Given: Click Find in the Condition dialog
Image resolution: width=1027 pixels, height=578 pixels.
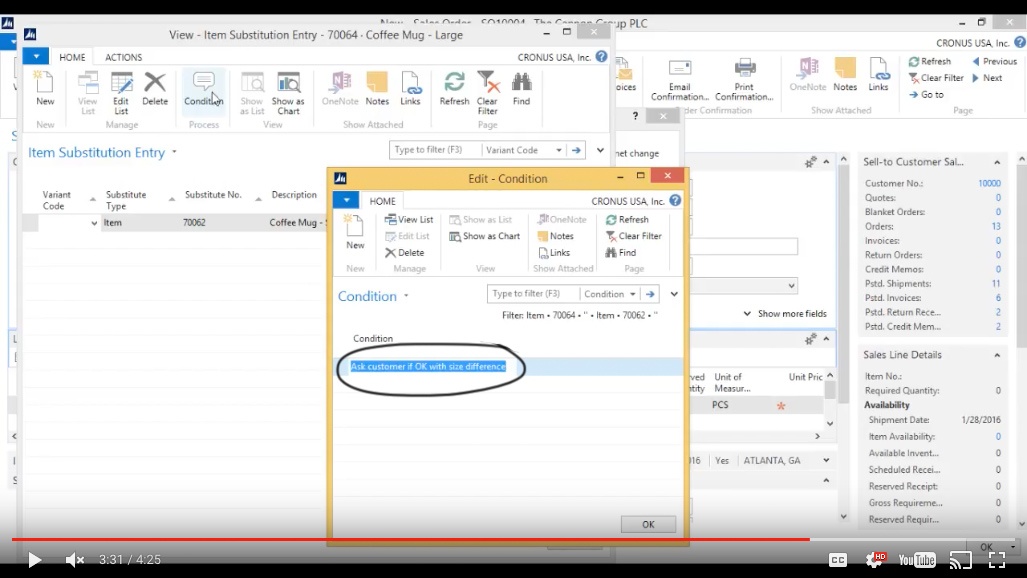Looking at the screenshot, I should click(621, 252).
